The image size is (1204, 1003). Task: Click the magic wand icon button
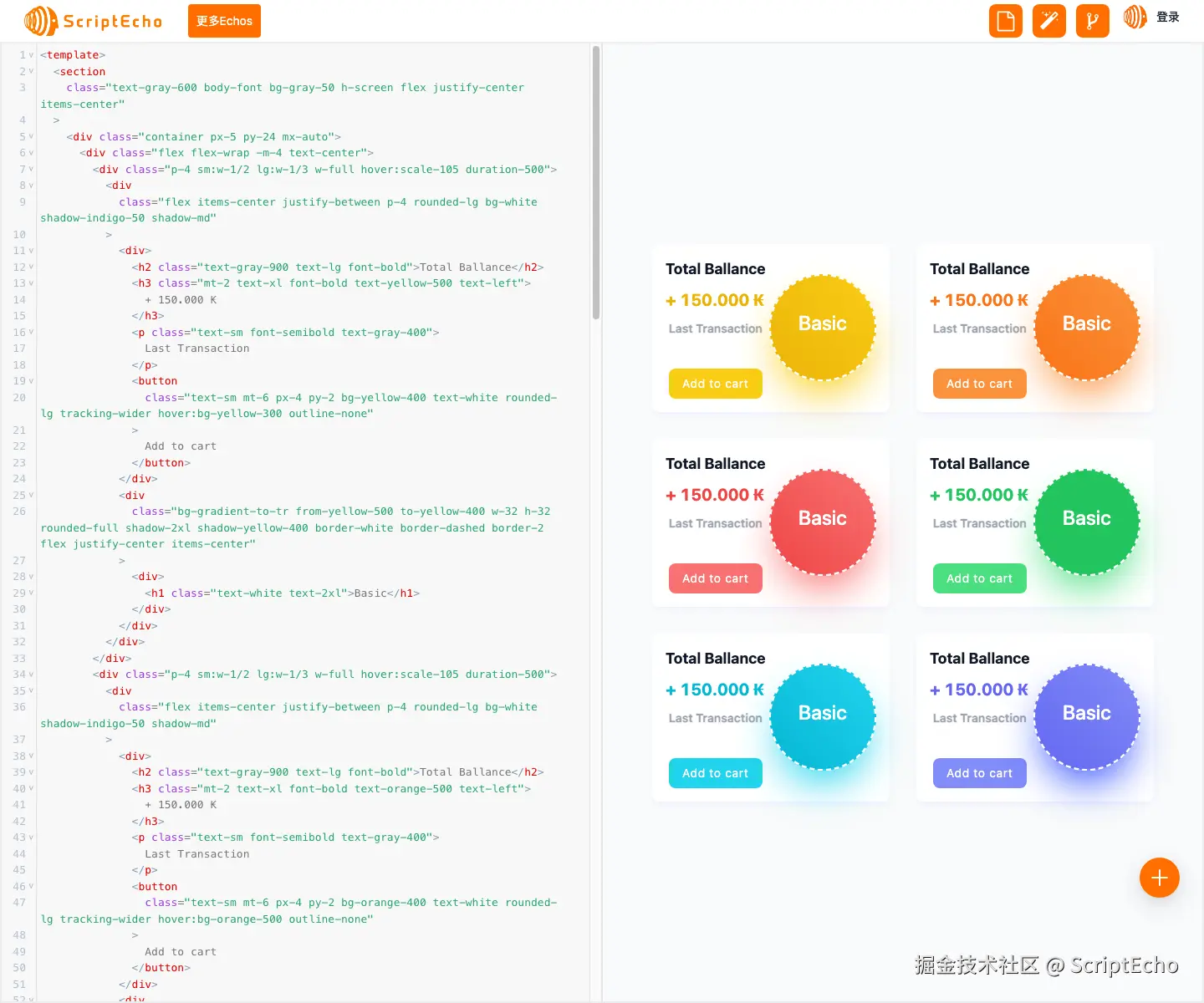coord(1049,21)
